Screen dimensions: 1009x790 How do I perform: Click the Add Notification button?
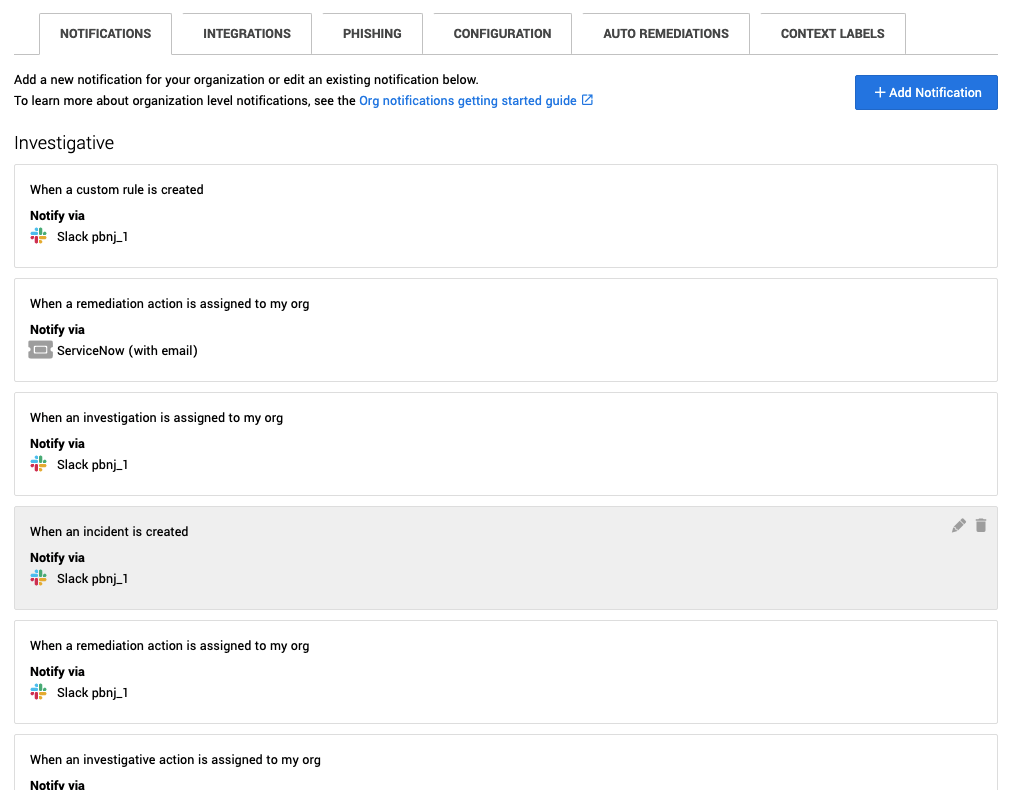925,92
